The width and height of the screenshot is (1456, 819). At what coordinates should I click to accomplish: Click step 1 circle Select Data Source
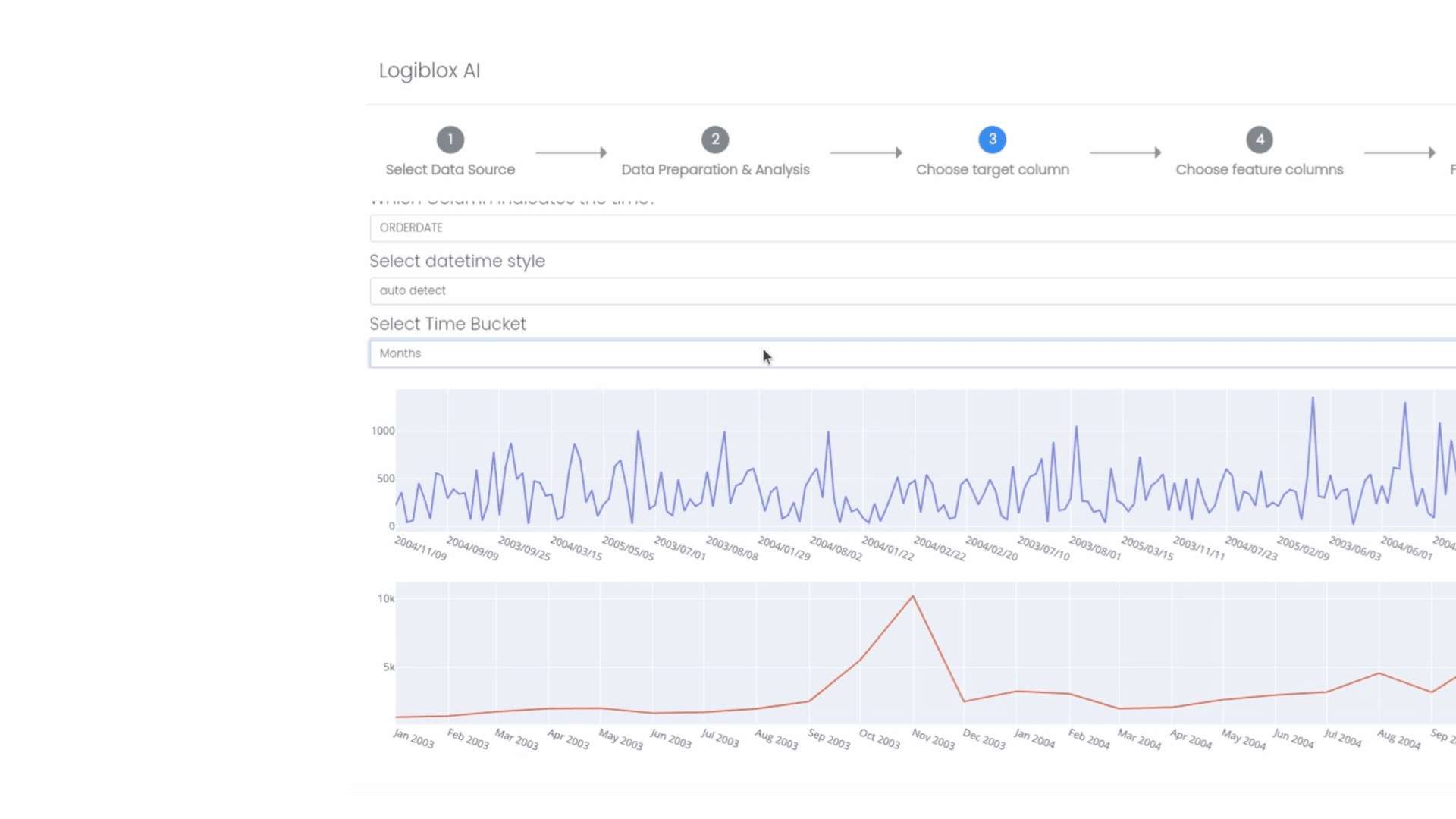(x=450, y=139)
